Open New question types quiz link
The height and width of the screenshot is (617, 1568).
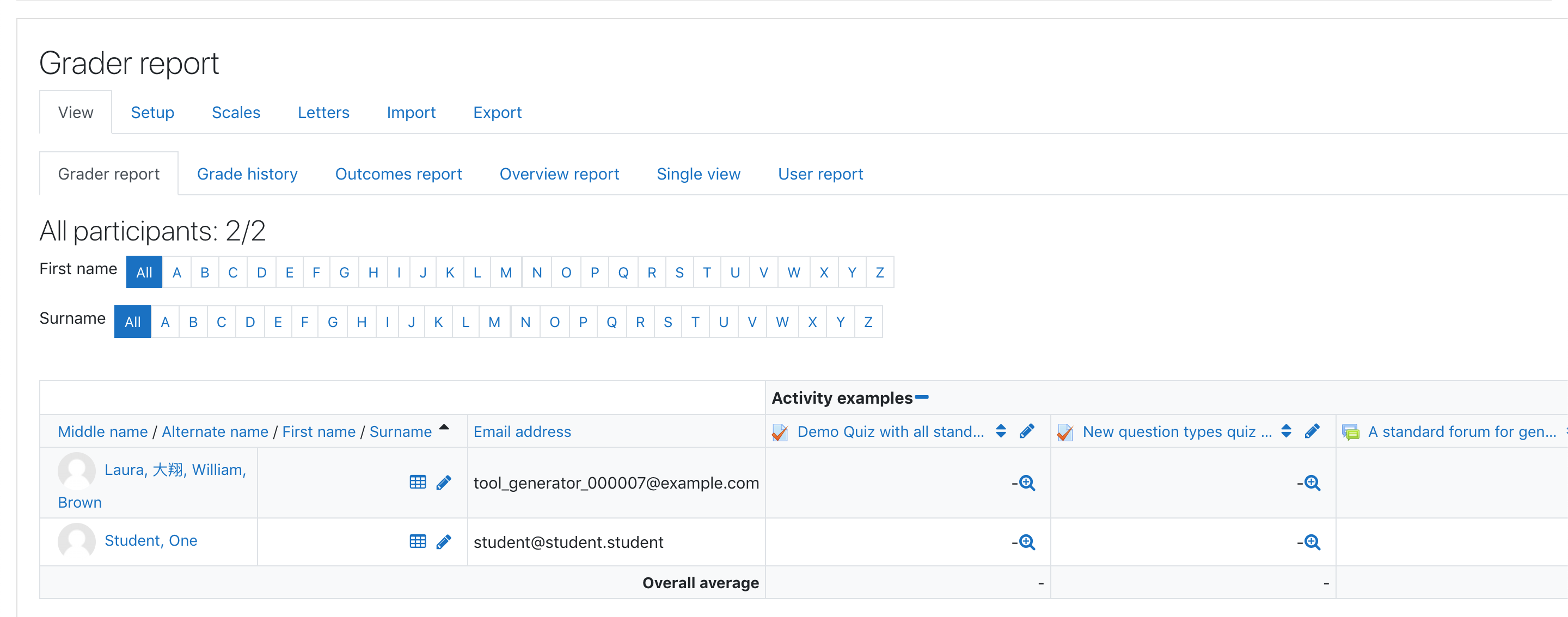(1177, 432)
